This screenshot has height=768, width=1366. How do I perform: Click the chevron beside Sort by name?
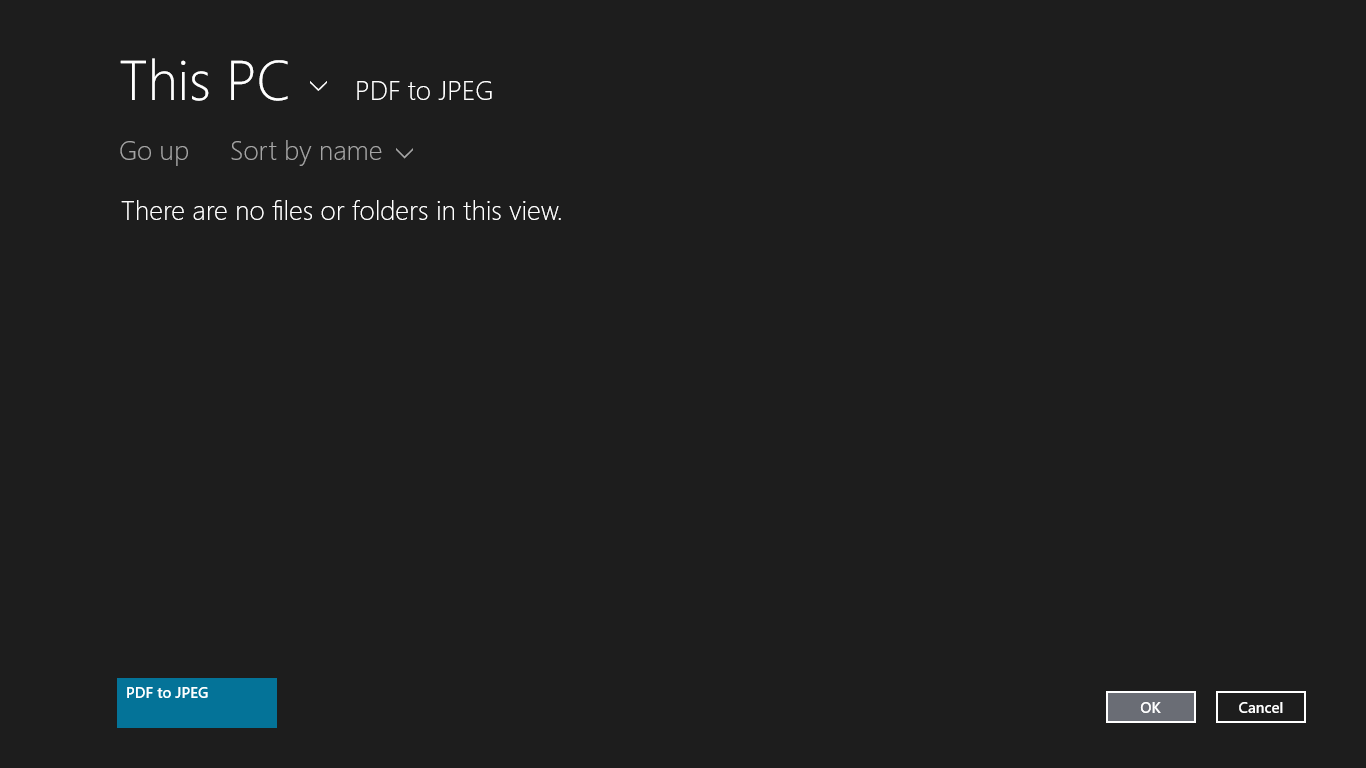[404, 153]
